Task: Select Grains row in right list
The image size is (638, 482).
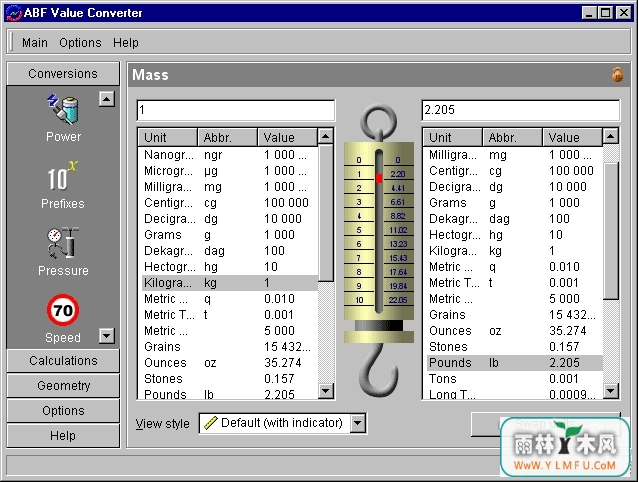Action: [513, 315]
